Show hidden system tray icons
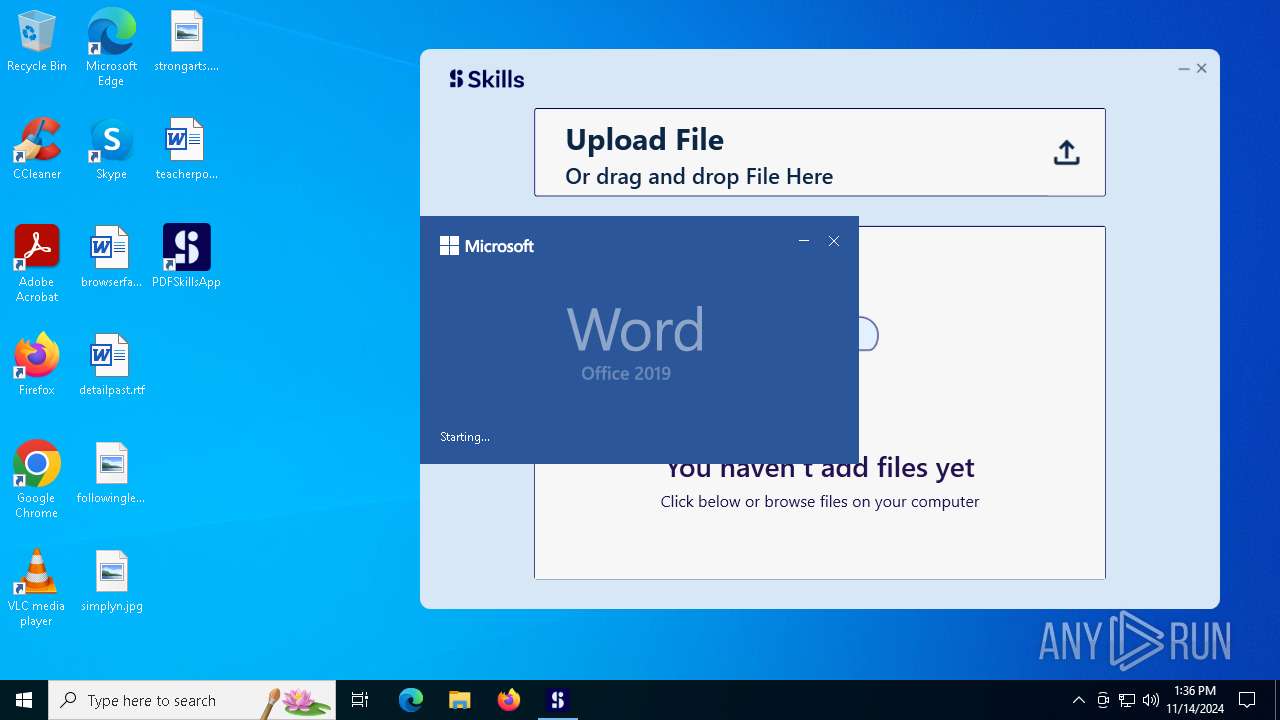This screenshot has width=1280, height=720. click(1078, 700)
